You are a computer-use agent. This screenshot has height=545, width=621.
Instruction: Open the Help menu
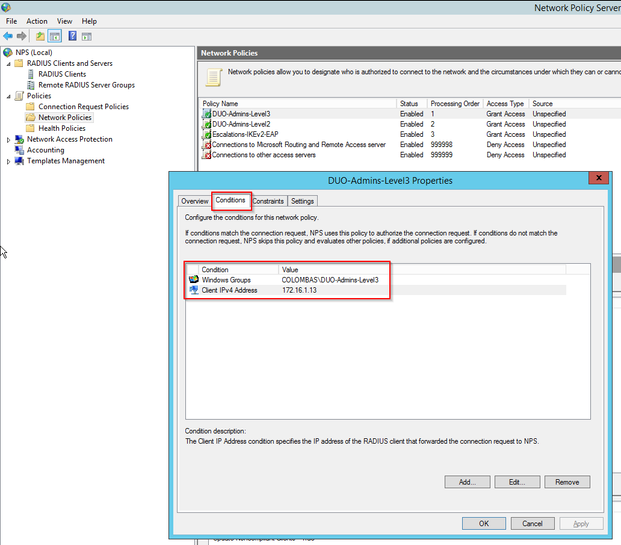click(89, 21)
